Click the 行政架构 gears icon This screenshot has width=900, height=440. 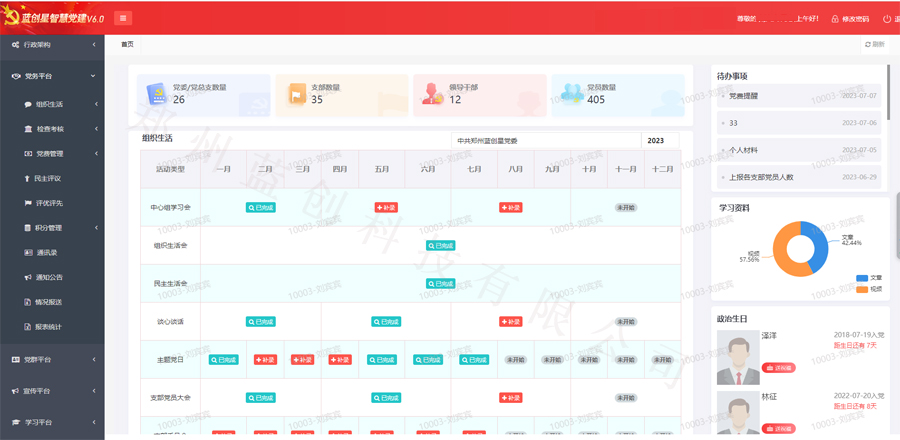point(16,44)
